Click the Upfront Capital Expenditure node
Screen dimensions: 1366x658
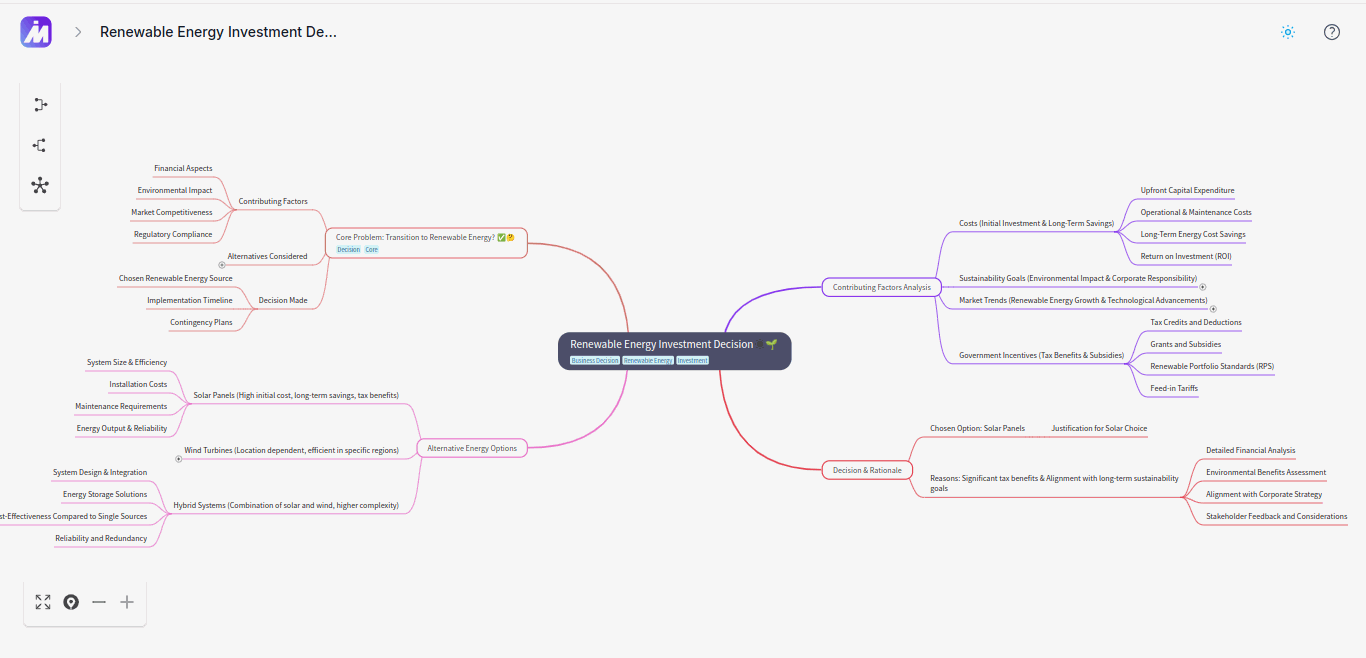tap(1188, 191)
